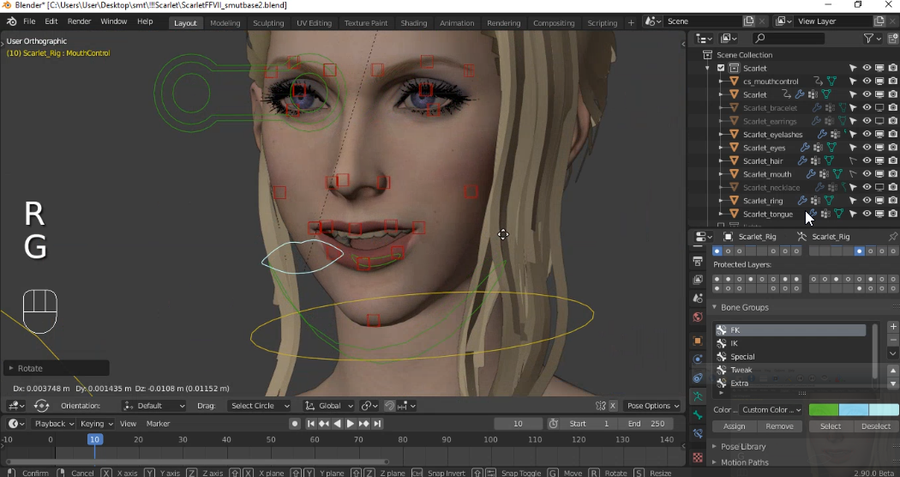
Task: Open the Playback dropdown in timeline
Action: coord(54,424)
